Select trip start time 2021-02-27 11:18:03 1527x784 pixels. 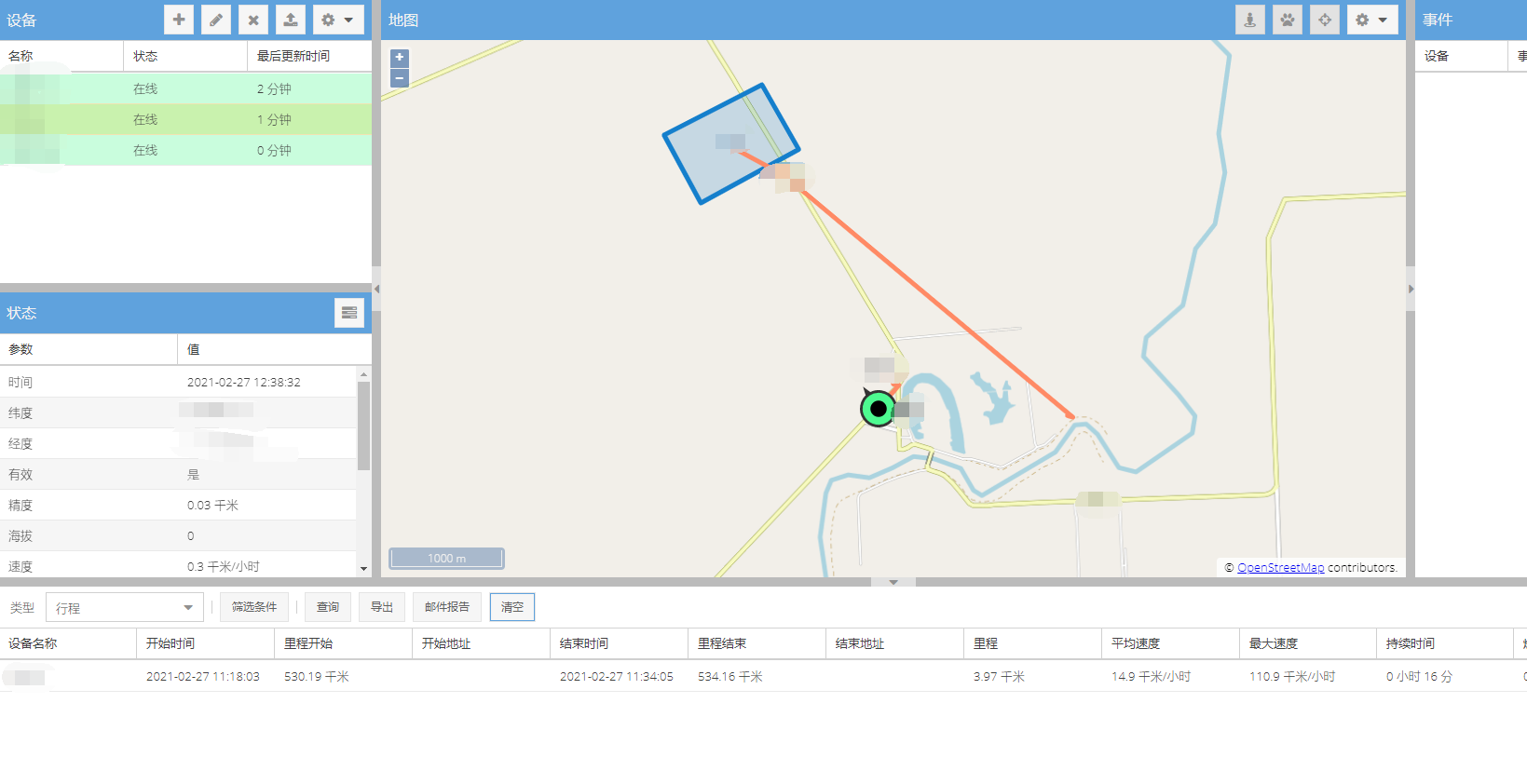[x=203, y=677]
